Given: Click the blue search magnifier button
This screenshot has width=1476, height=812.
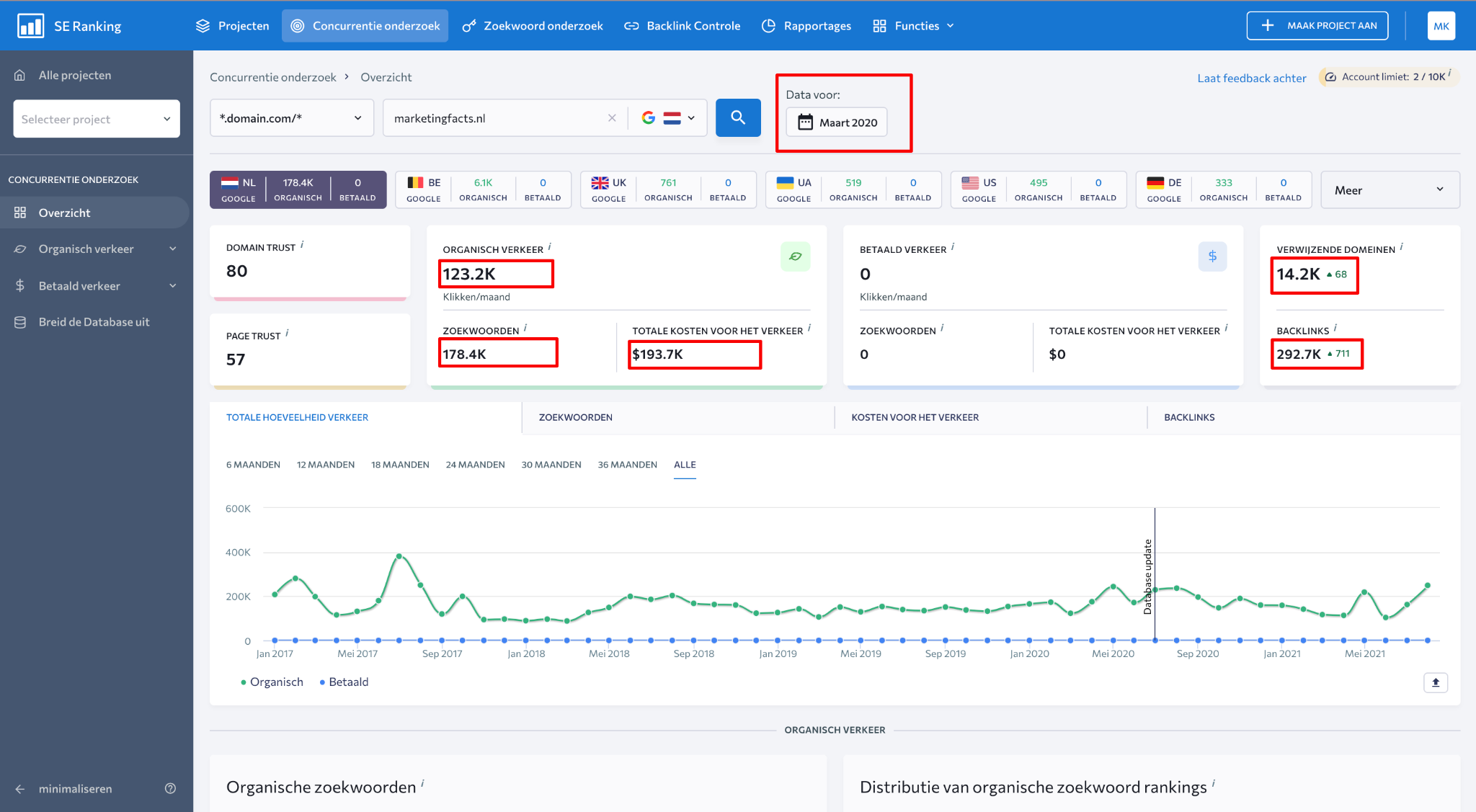Looking at the screenshot, I should coord(738,117).
